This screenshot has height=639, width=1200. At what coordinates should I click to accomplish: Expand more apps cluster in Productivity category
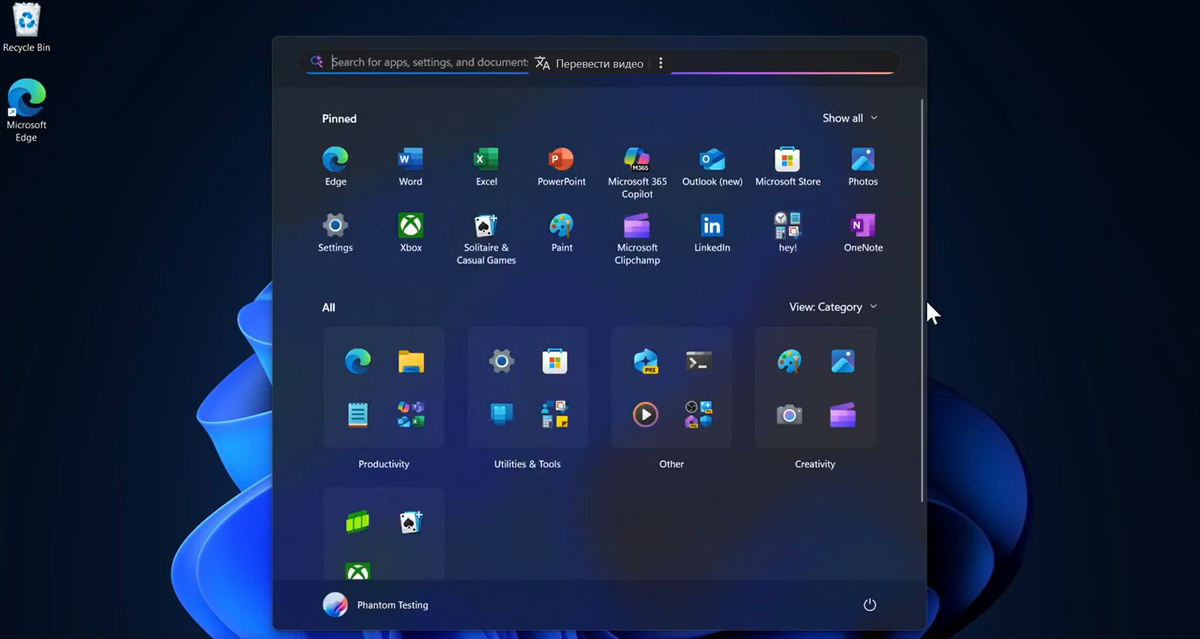[411, 414]
